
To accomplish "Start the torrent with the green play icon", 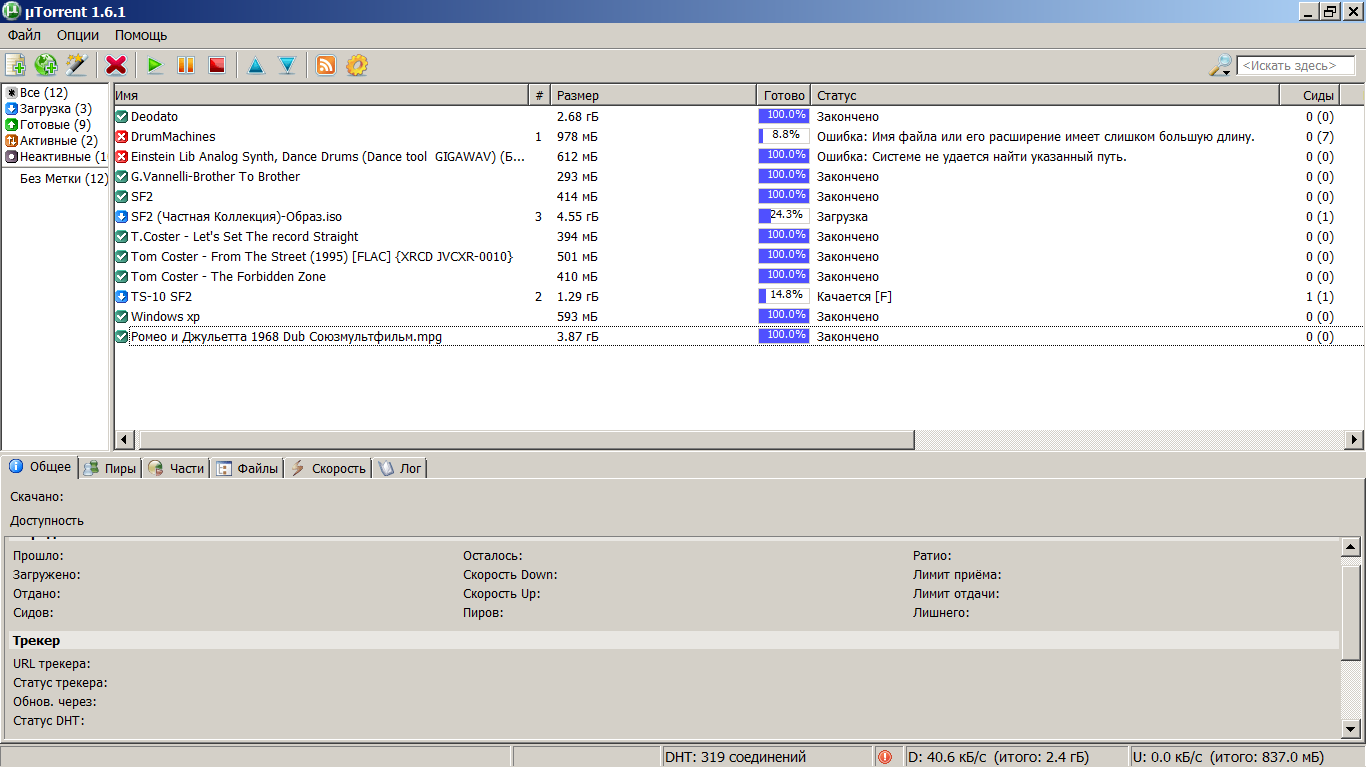I will tap(154, 65).
